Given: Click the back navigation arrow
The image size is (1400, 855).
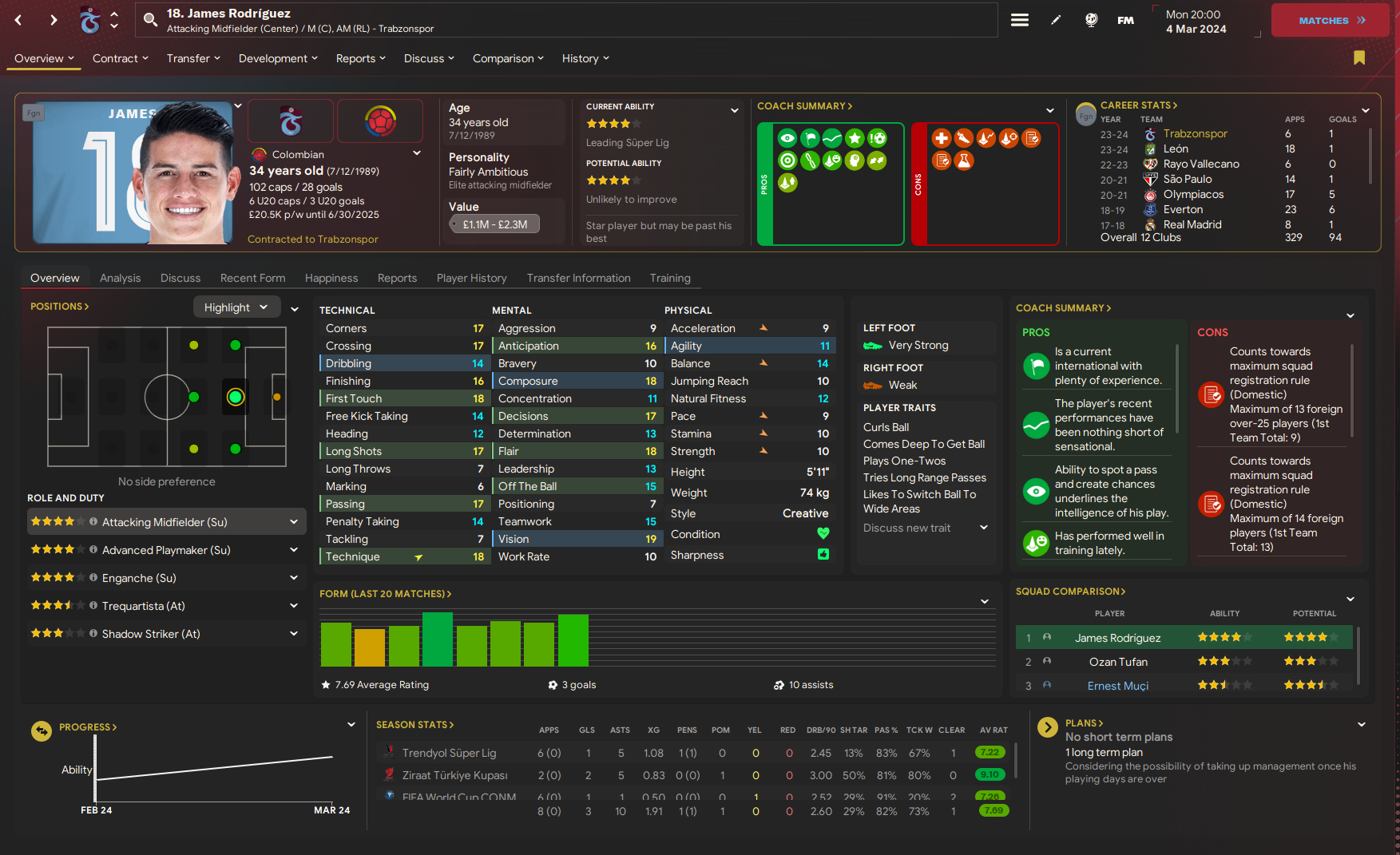Looking at the screenshot, I should pyautogui.click(x=18, y=20).
